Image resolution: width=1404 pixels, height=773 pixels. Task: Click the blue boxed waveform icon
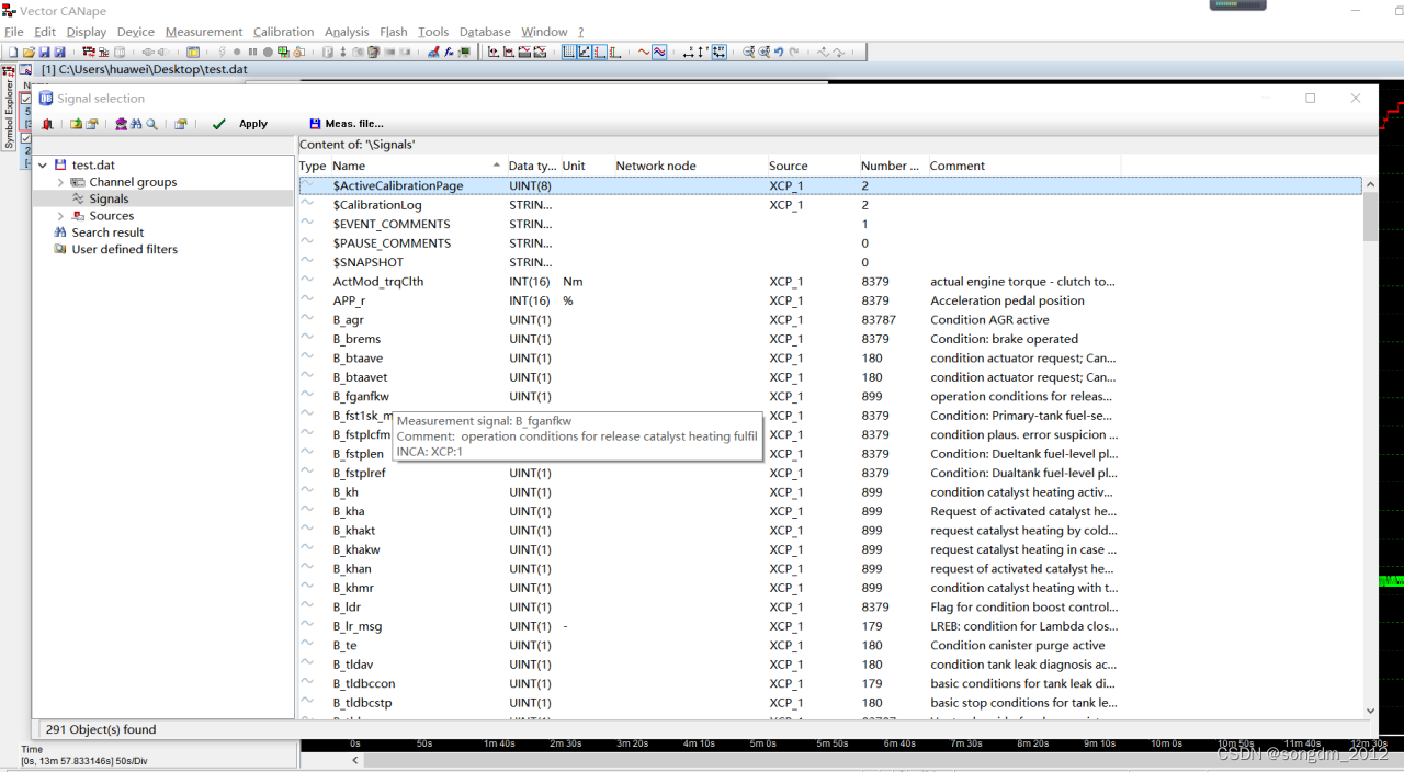point(659,51)
